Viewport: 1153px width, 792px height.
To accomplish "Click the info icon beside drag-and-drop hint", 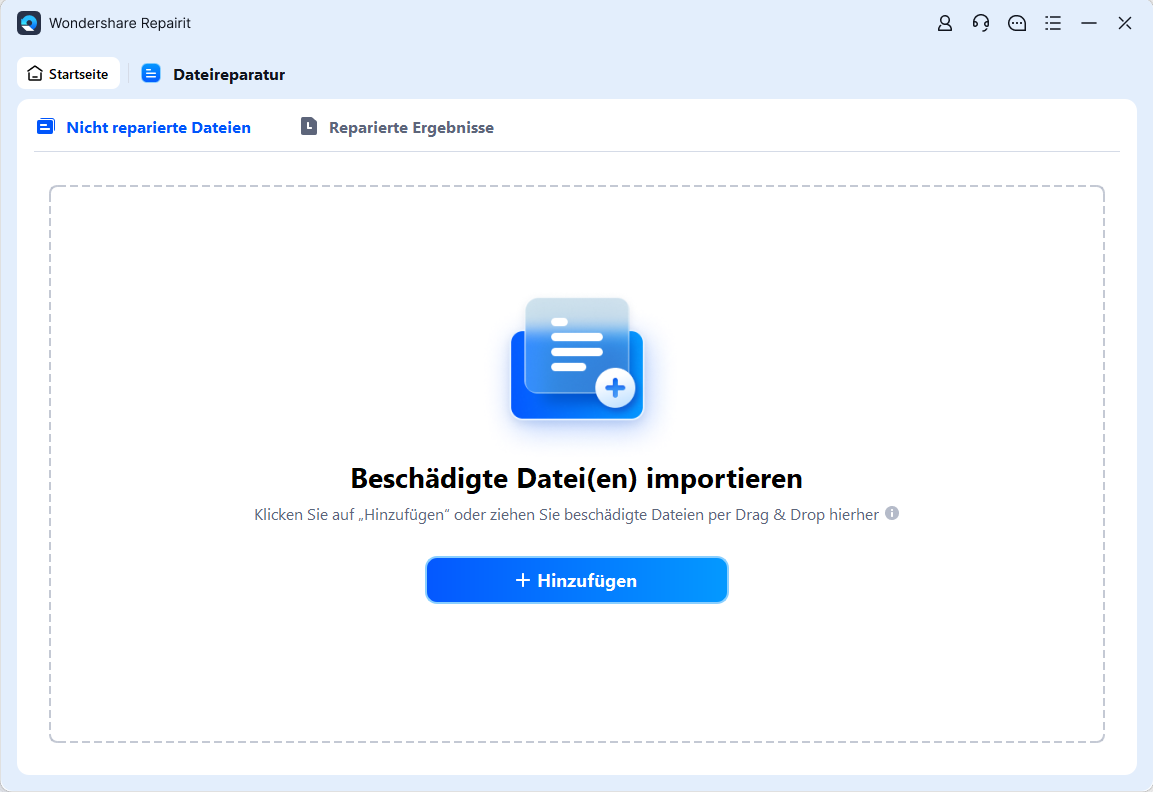I will tap(892, 513).
